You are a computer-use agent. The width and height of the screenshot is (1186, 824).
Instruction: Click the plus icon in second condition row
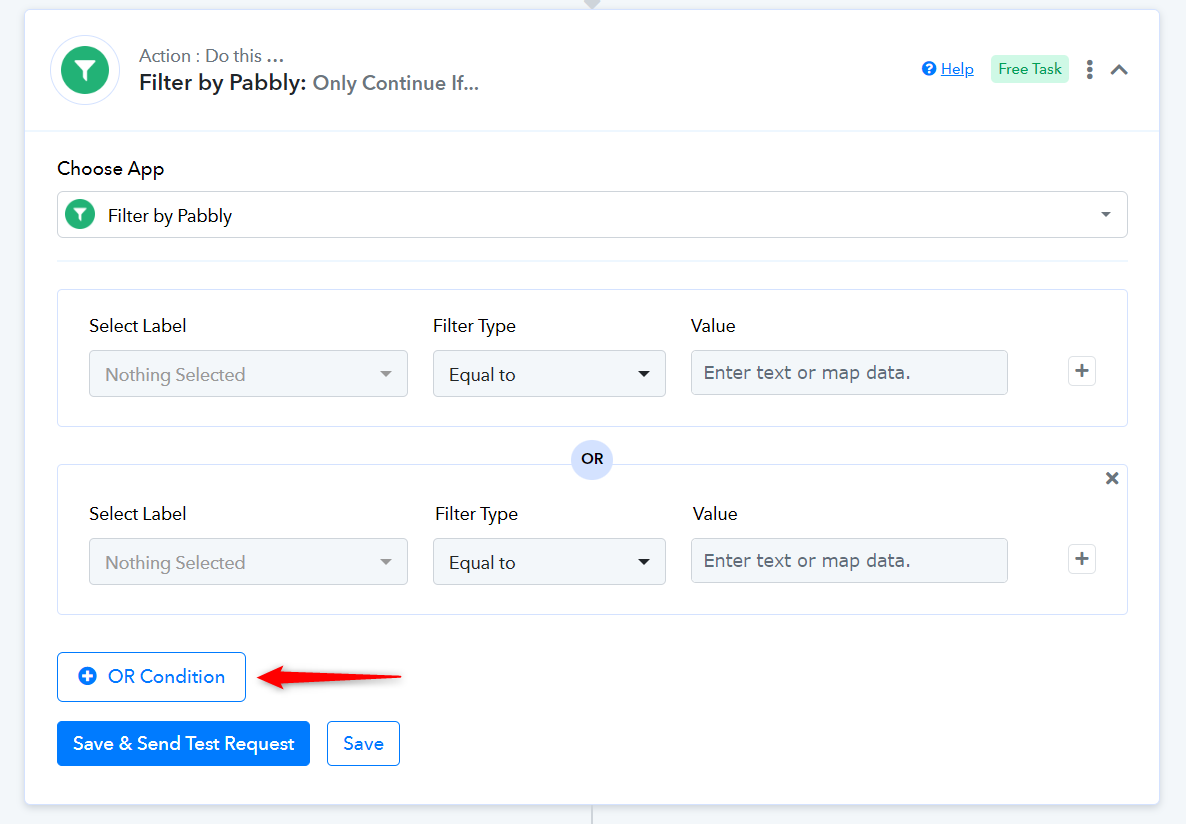point(1081,559)
